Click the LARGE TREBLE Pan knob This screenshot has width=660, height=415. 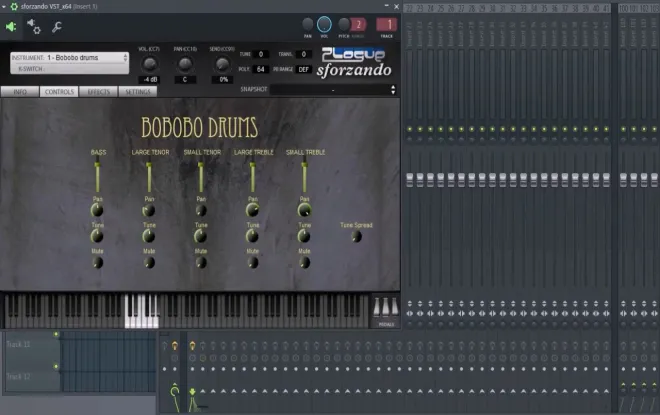[253, 210]
